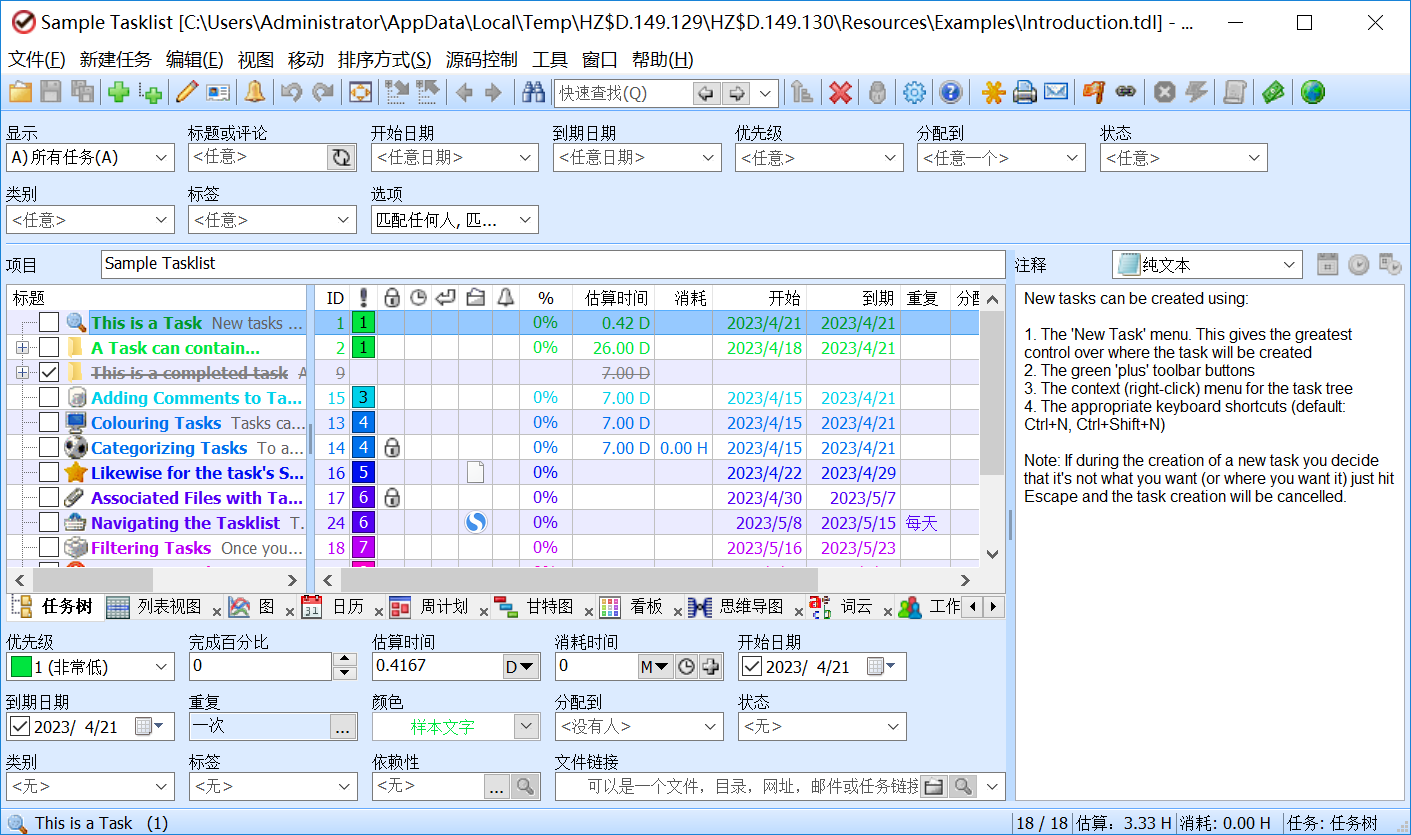This screenshot has width=1411, height=835.
Task: Select the binoculars find tasks icon
Action: point(533,91)
